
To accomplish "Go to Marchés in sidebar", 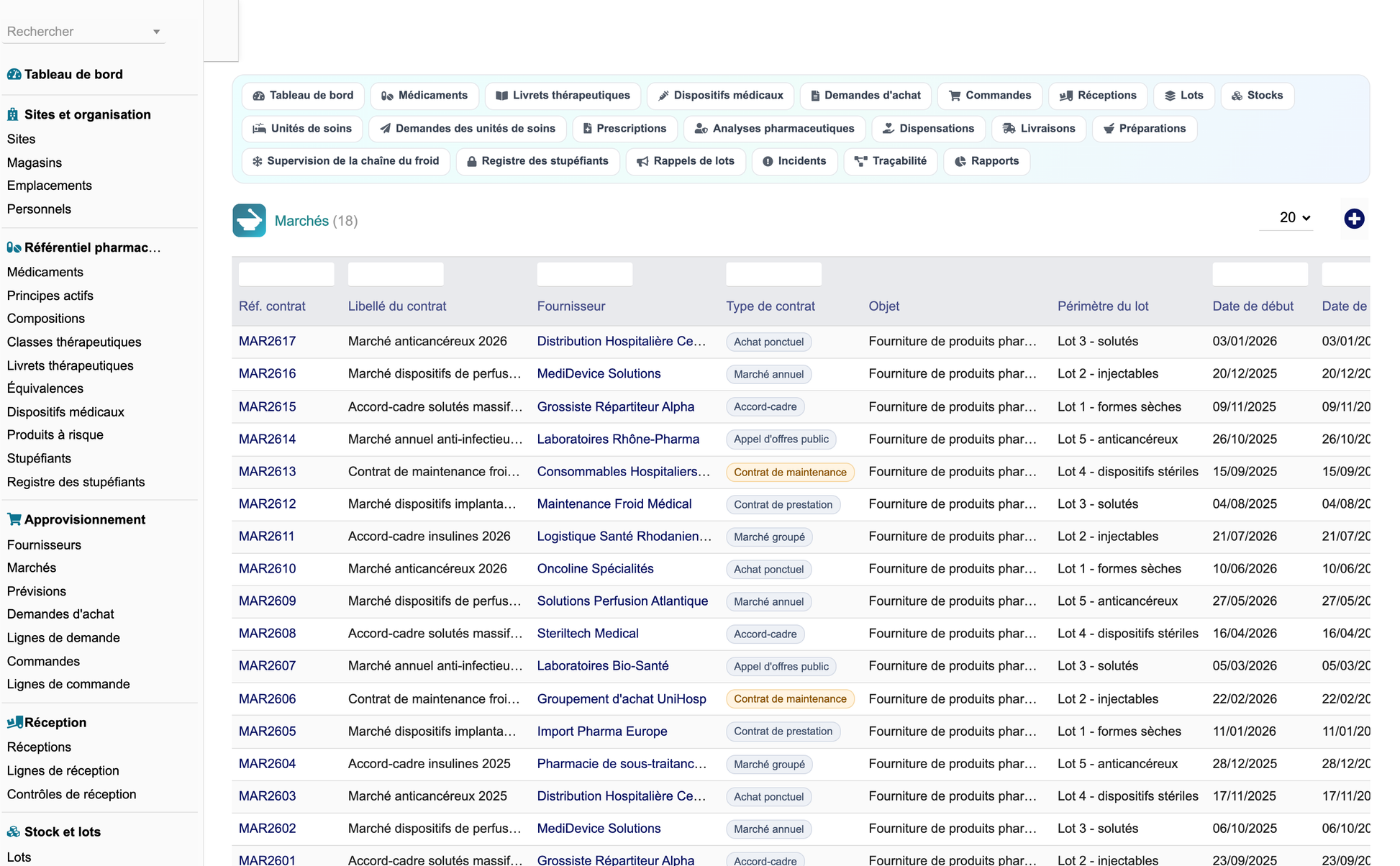I will [32, 568].
